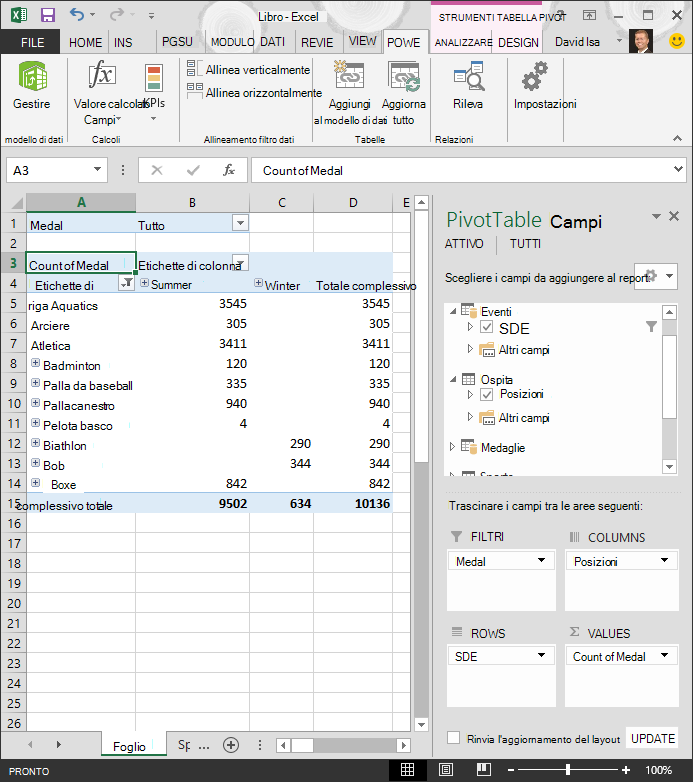Click the vertical sheet scrollbar down arrow
The image size is (693, 782).
pyautogui.click(x=421, y=725)
